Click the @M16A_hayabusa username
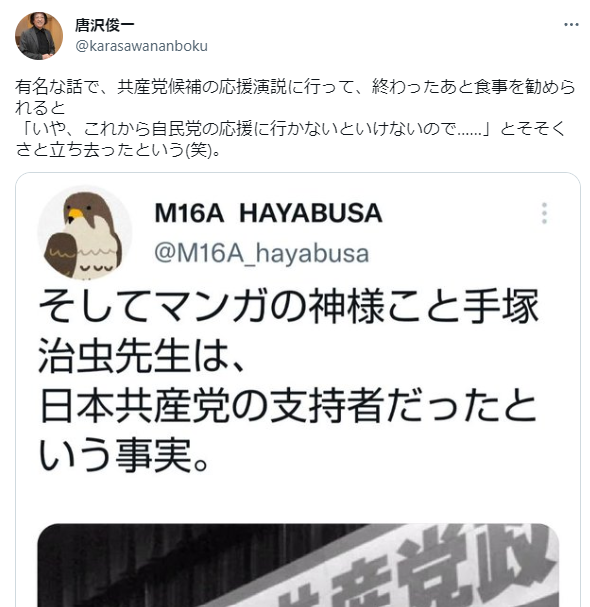Image resolution: width=590 pixels, height=607 pixels. click(x=261, y=253)
